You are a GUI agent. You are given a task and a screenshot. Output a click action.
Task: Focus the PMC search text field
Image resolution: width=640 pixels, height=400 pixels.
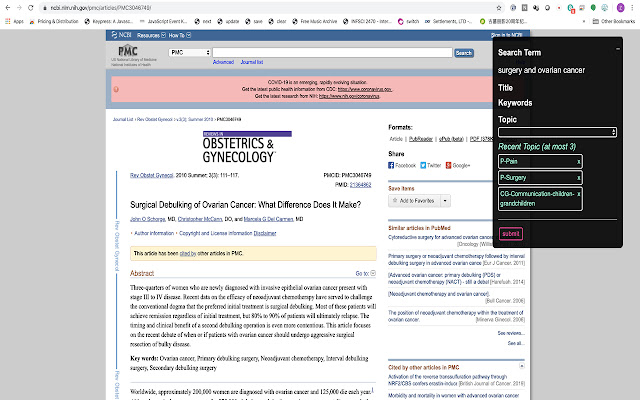pos(332,53)
